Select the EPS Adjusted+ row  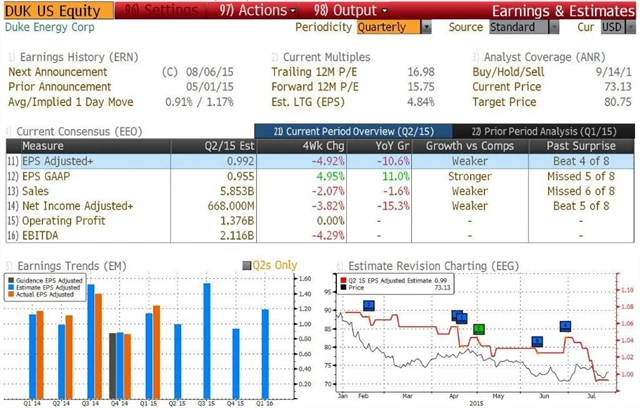320,161
